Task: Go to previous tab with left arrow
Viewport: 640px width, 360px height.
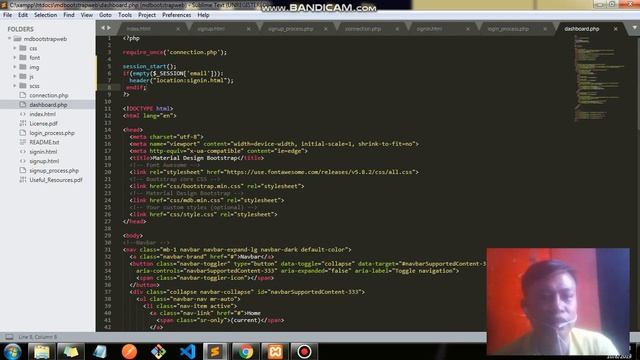Action: click(103, 28)
